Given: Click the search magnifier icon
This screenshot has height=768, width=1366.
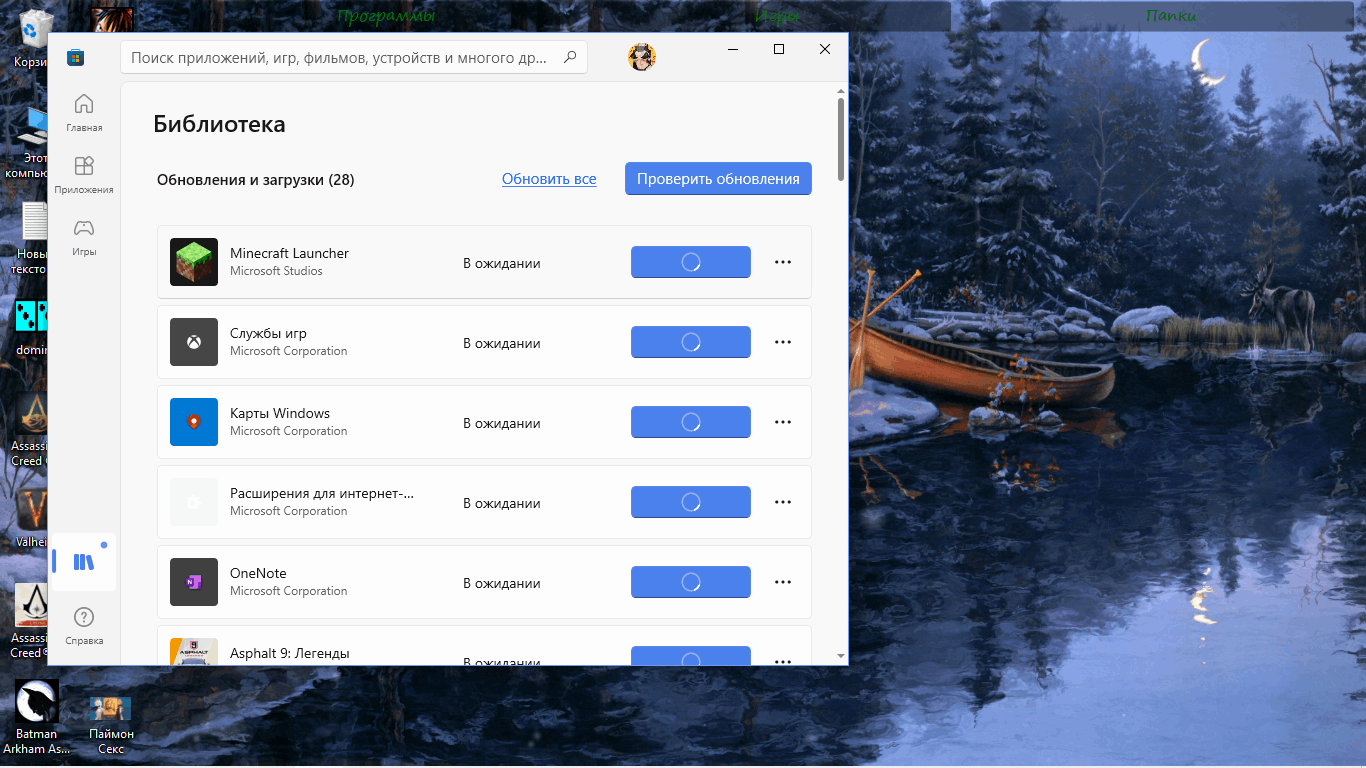Looking at the screenshot, I should coord(570,57).
